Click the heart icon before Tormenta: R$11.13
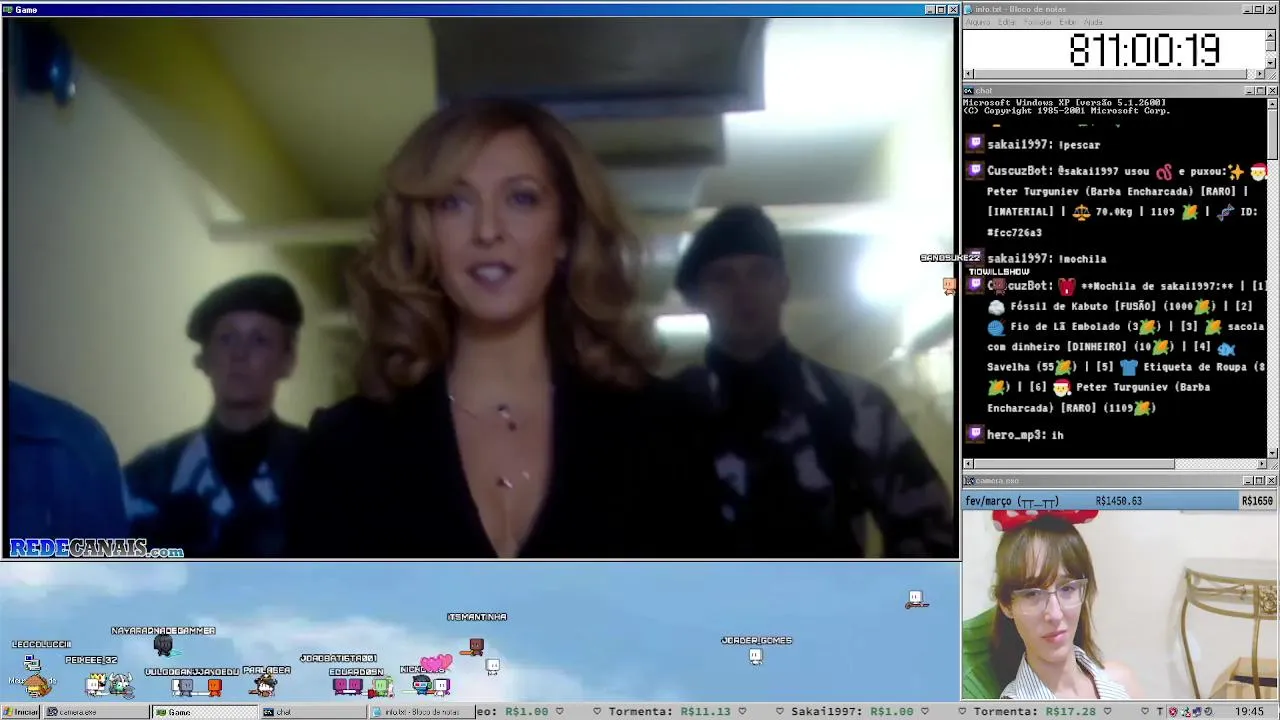The image size is (1280, 720). tap(598, 712)
